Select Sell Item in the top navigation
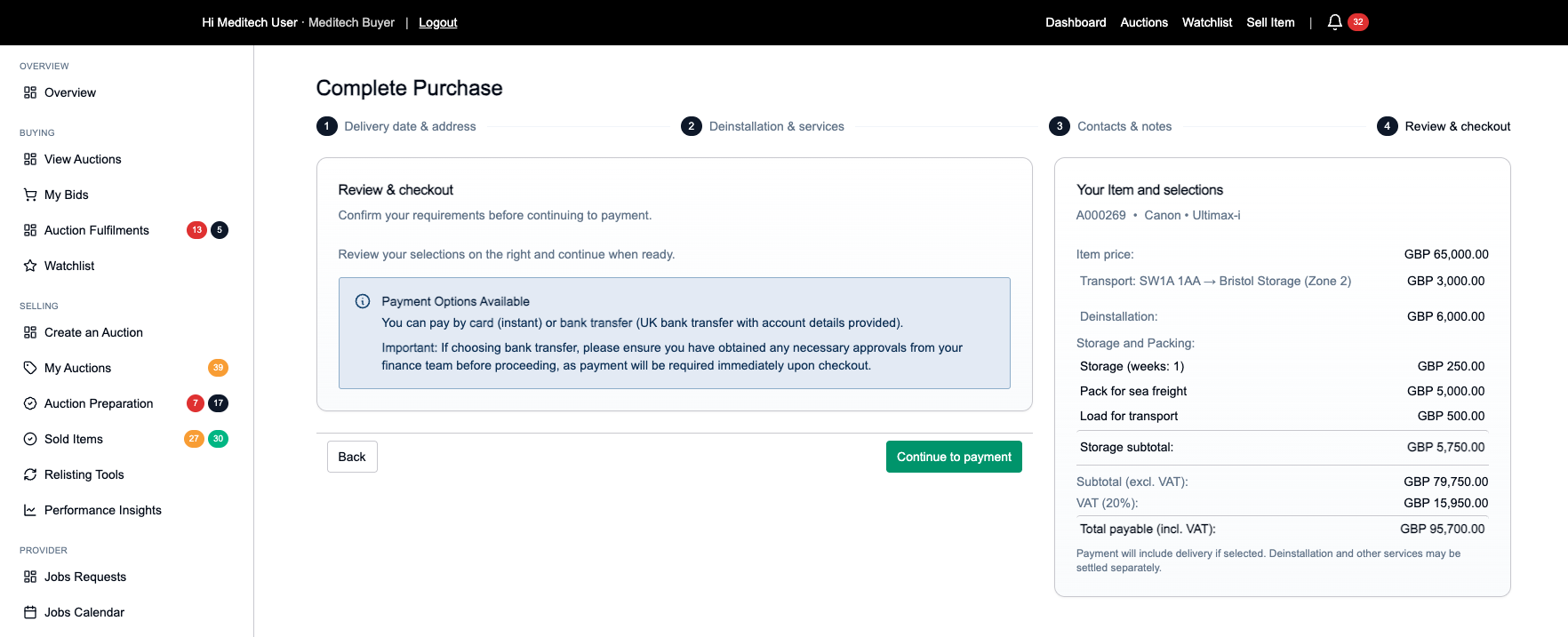 click(1270, 22)
